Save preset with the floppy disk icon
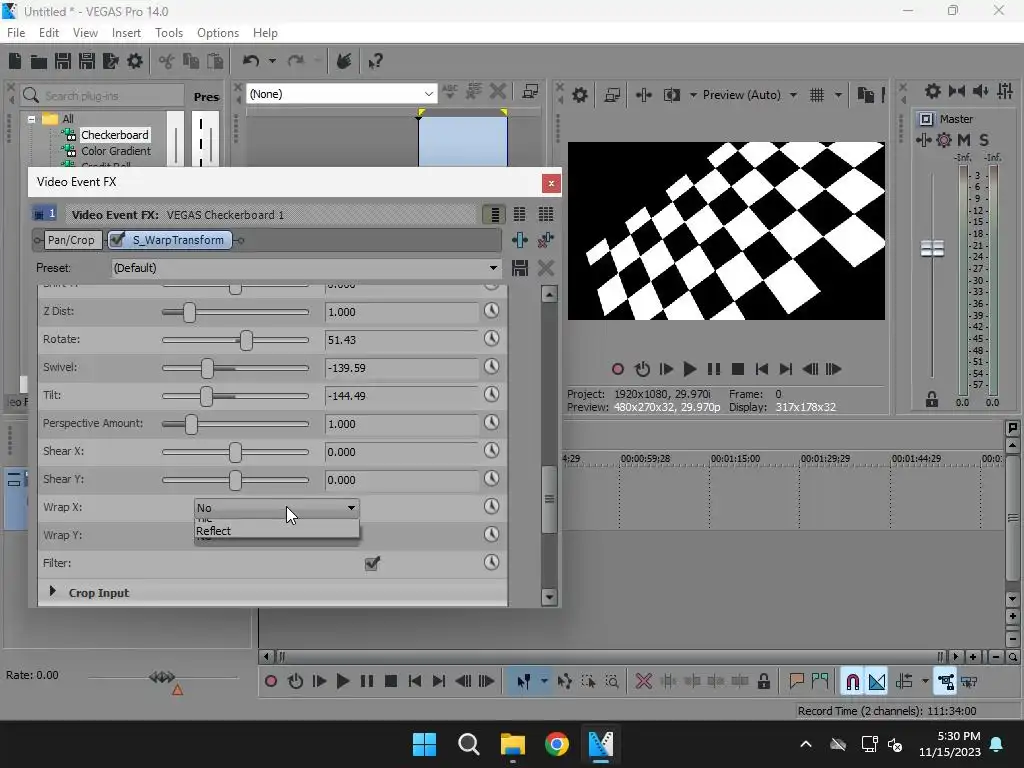Viewport: 1024px width, 768px height. [520, 268]
